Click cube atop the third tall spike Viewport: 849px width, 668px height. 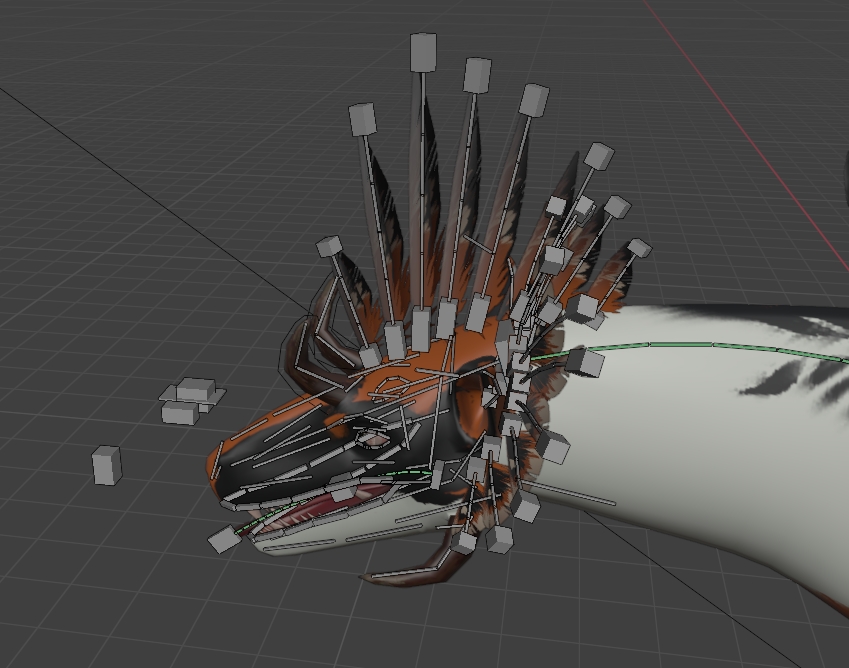[x=534, y=99]
